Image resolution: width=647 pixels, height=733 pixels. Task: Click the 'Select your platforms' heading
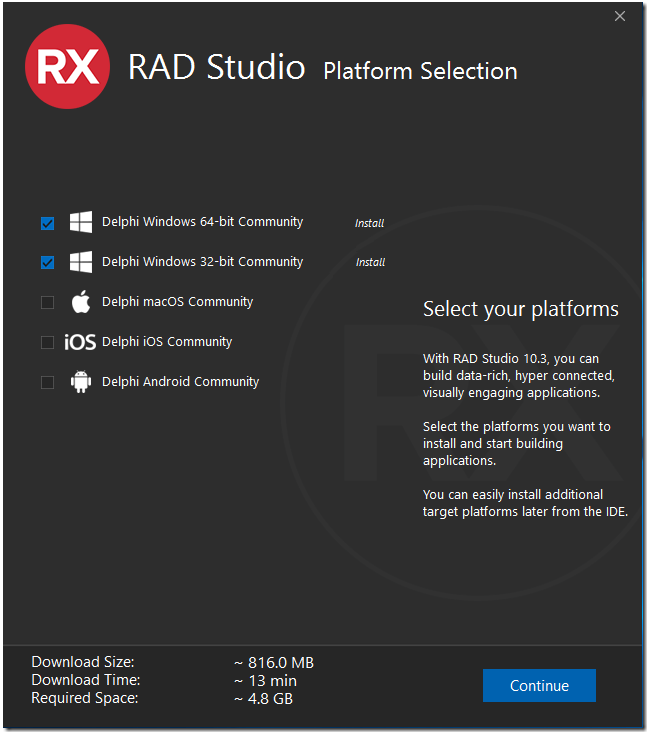pyautogui.click(x=521, y=309)
